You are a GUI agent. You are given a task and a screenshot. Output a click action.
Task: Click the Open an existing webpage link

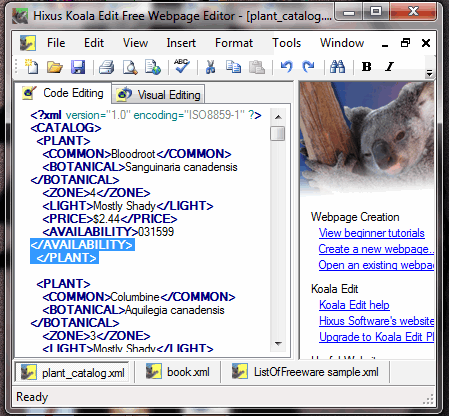click(x=376, y=265)
